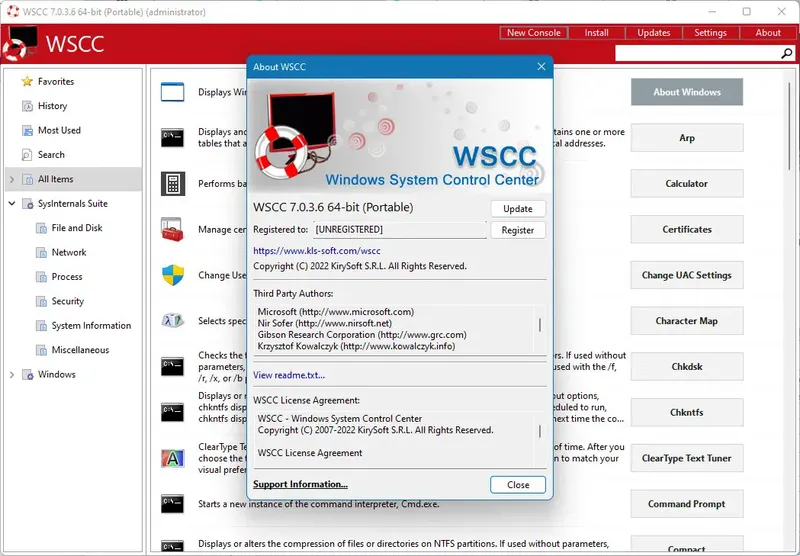Open the Install menu item
The width and height of the screenshot is (800, 556).
coord(596,33)
